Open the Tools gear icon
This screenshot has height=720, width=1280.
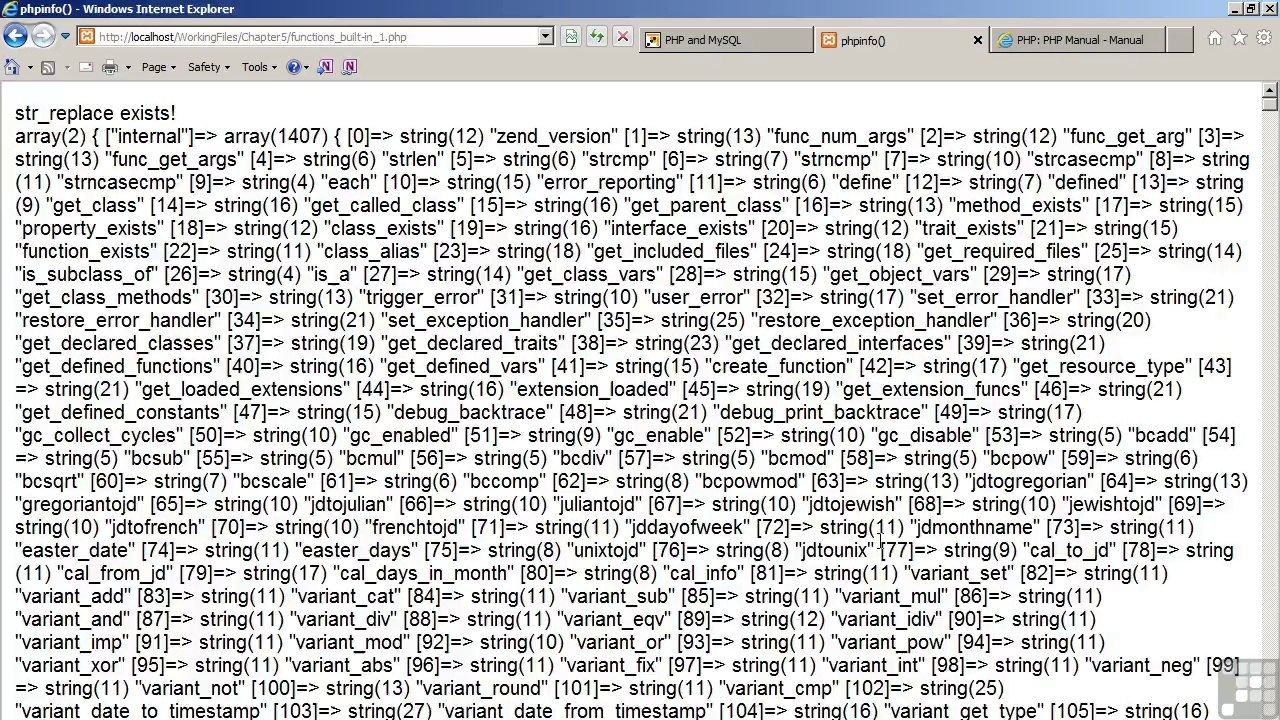pyautogui.click(x=1263, y=38)
